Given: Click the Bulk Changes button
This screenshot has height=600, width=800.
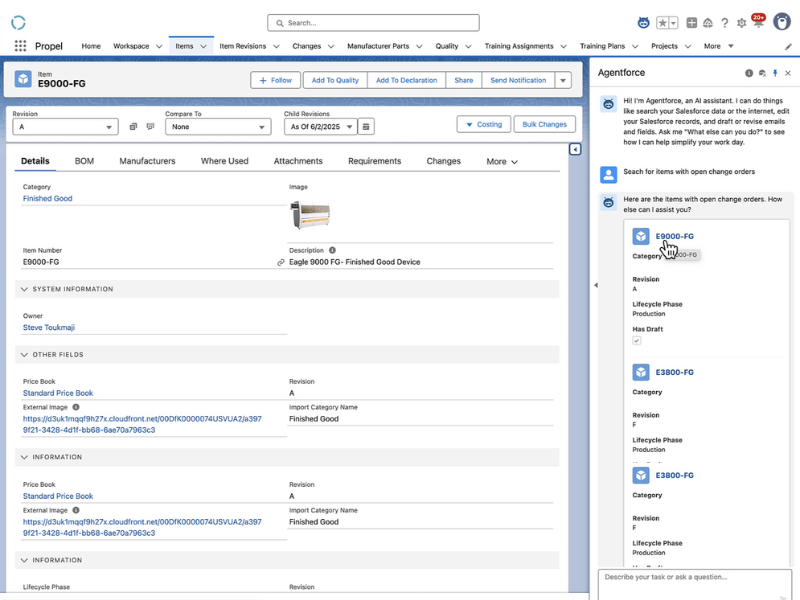Looking at the screenshot, I should coord(544,124).
